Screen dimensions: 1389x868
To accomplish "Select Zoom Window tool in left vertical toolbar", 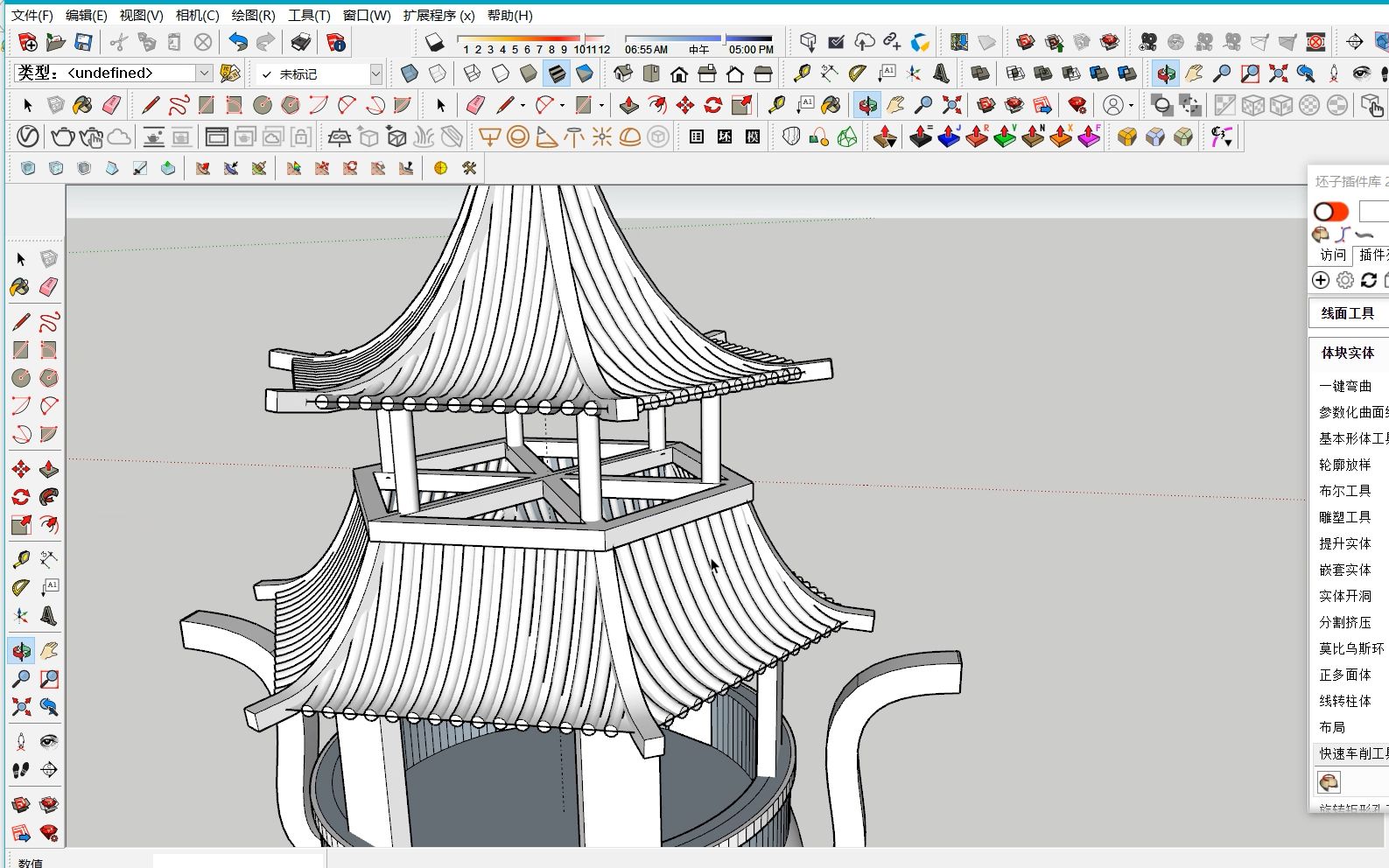I will point(49,679).
